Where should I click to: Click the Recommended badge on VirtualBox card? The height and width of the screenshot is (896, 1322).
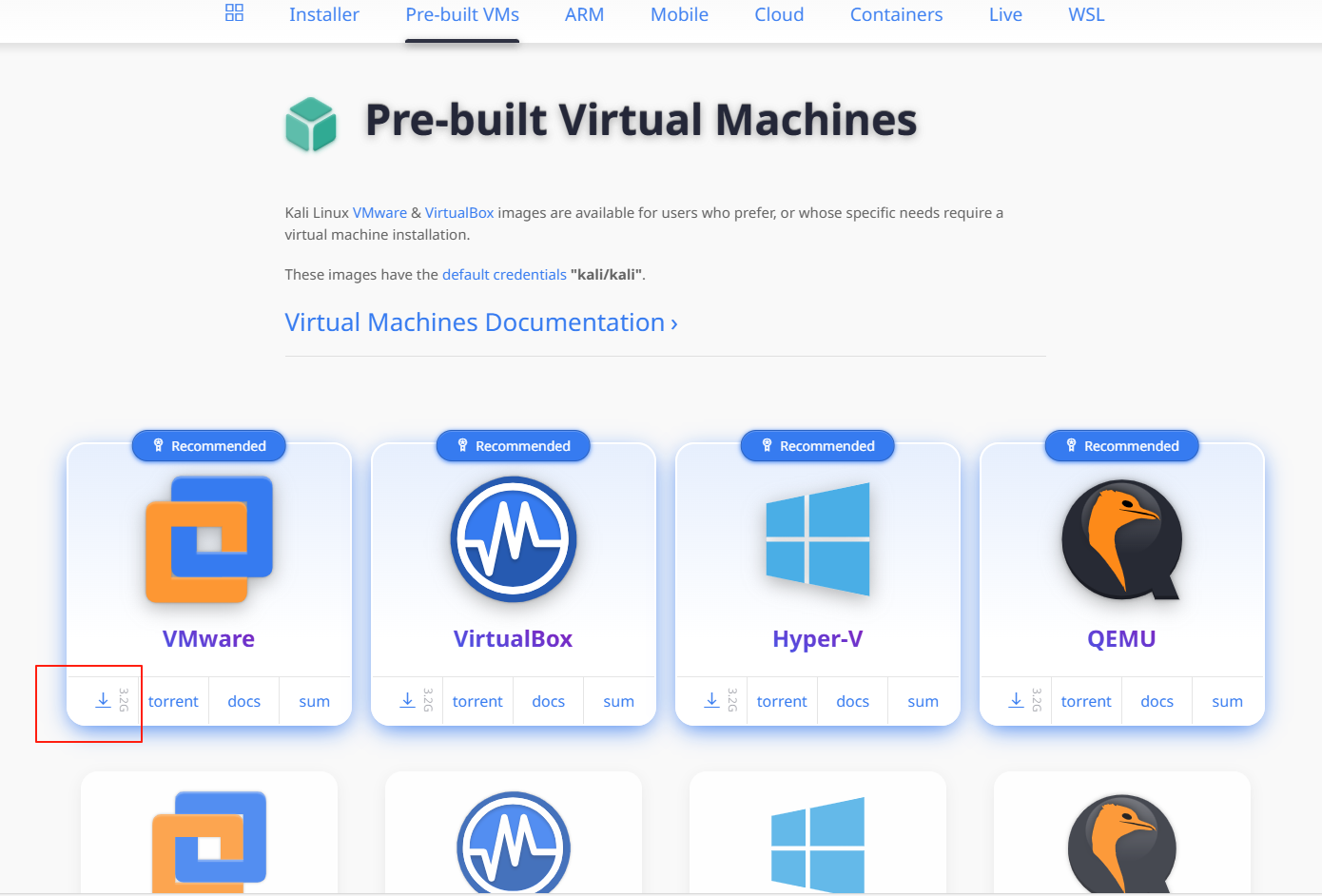[x=513, y=446]
